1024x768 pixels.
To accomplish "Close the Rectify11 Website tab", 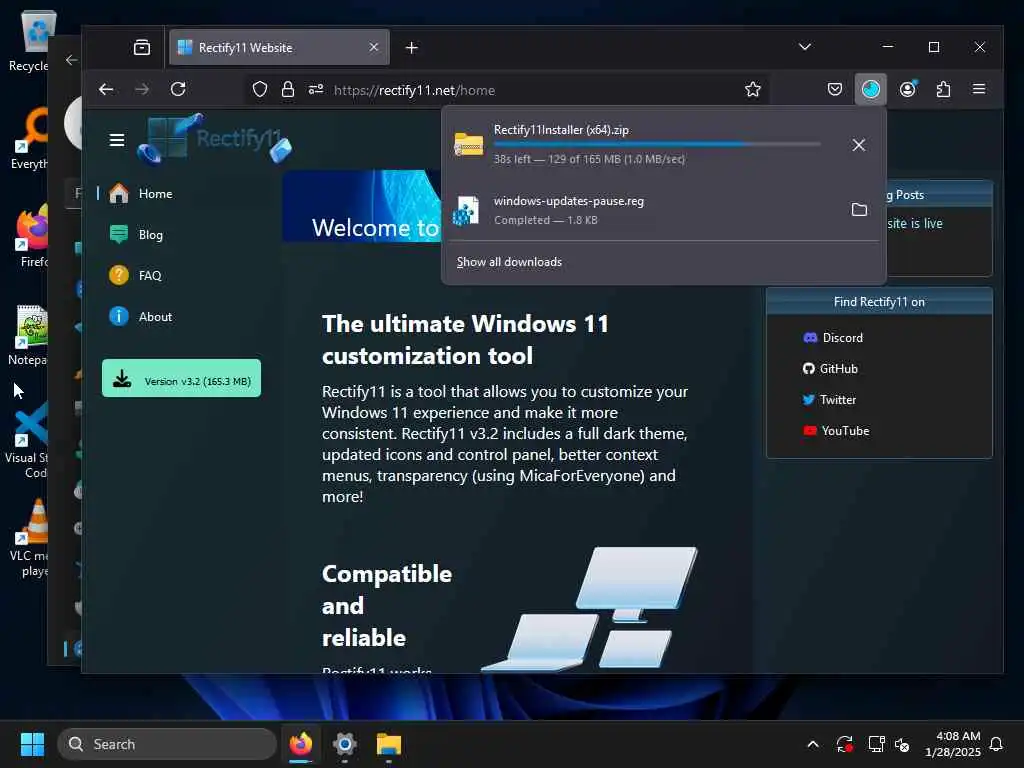I will [x=374, y=47].
